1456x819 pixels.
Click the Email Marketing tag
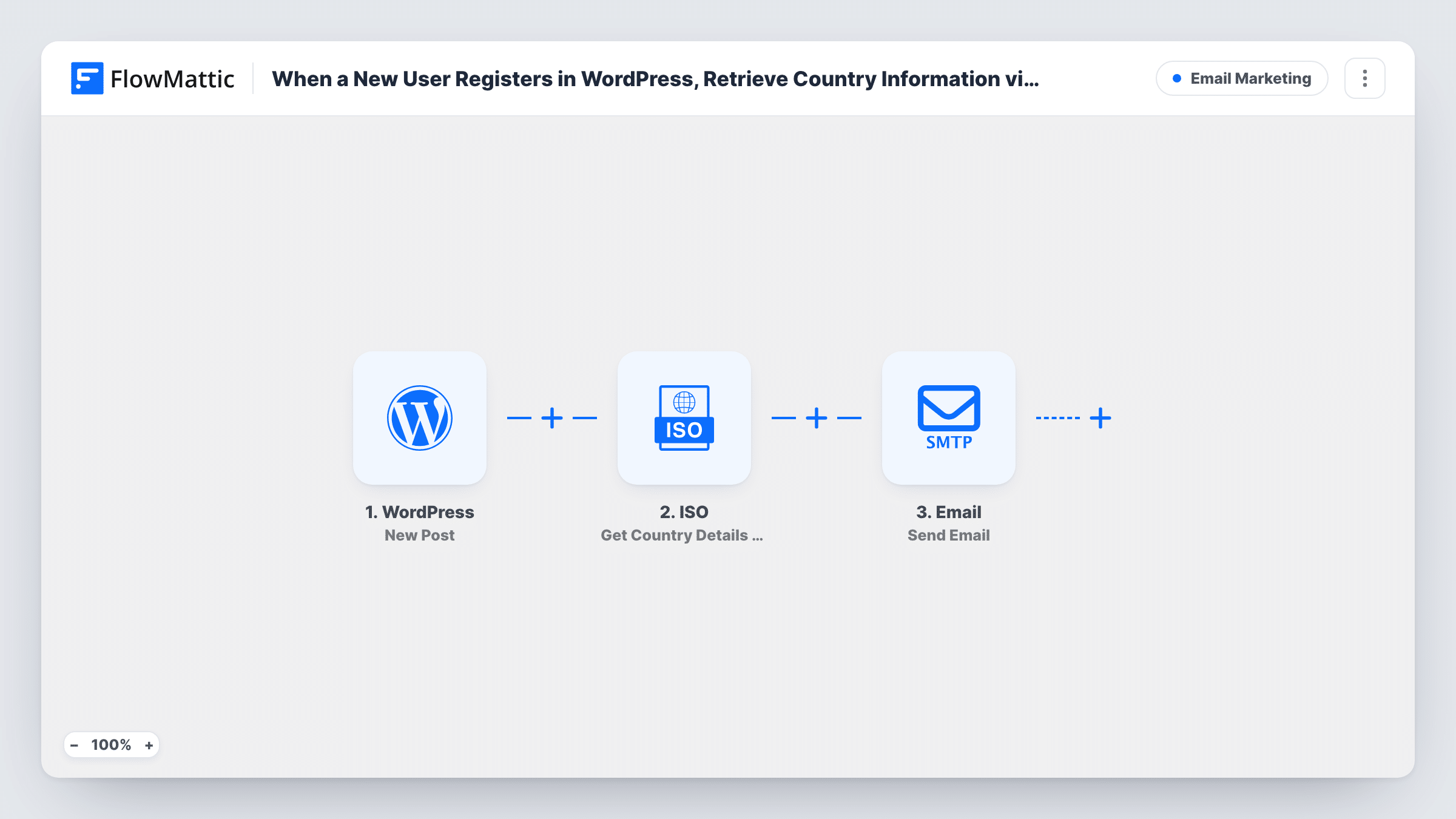pyautogui.click(x=1242, y=78)
